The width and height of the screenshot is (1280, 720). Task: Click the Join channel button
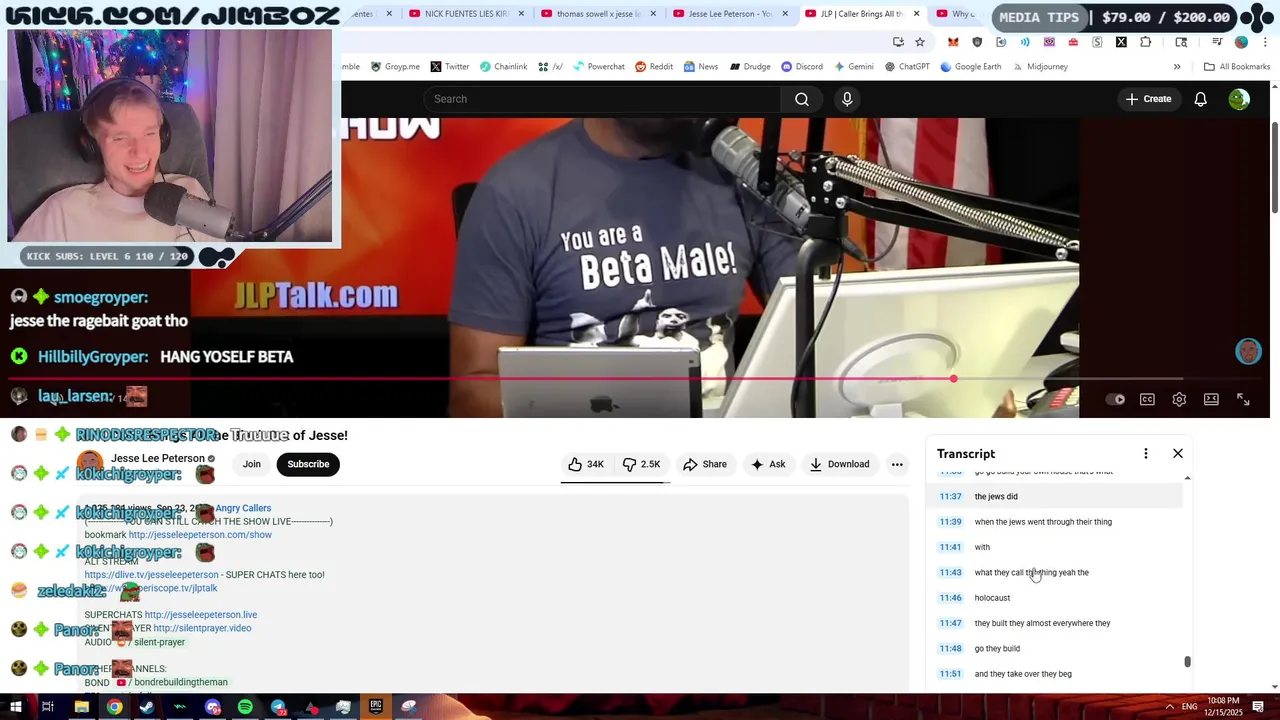[x=252, y=464]
